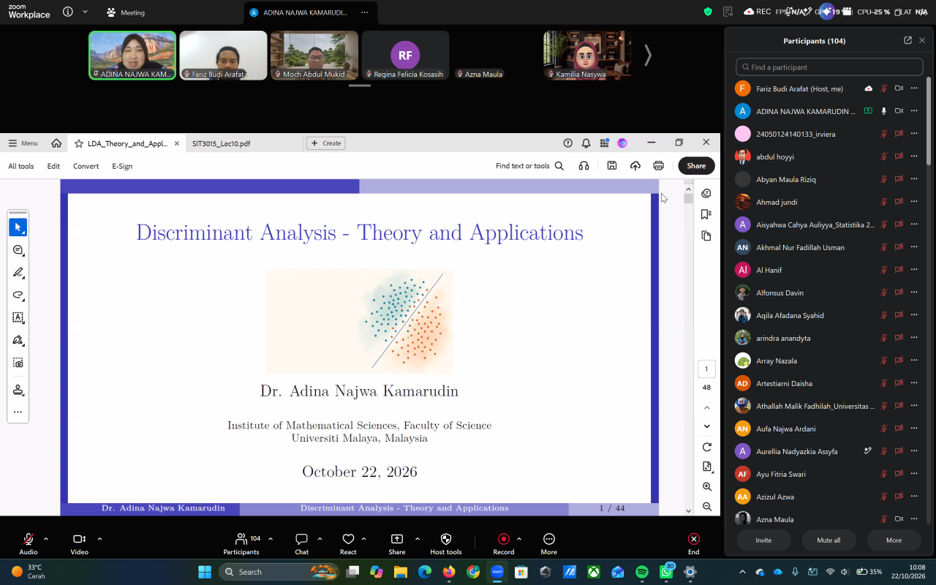Viewport: 936px width, 585px height.
Task: Zoom in on the PDF page
Action: click(707, 487)
